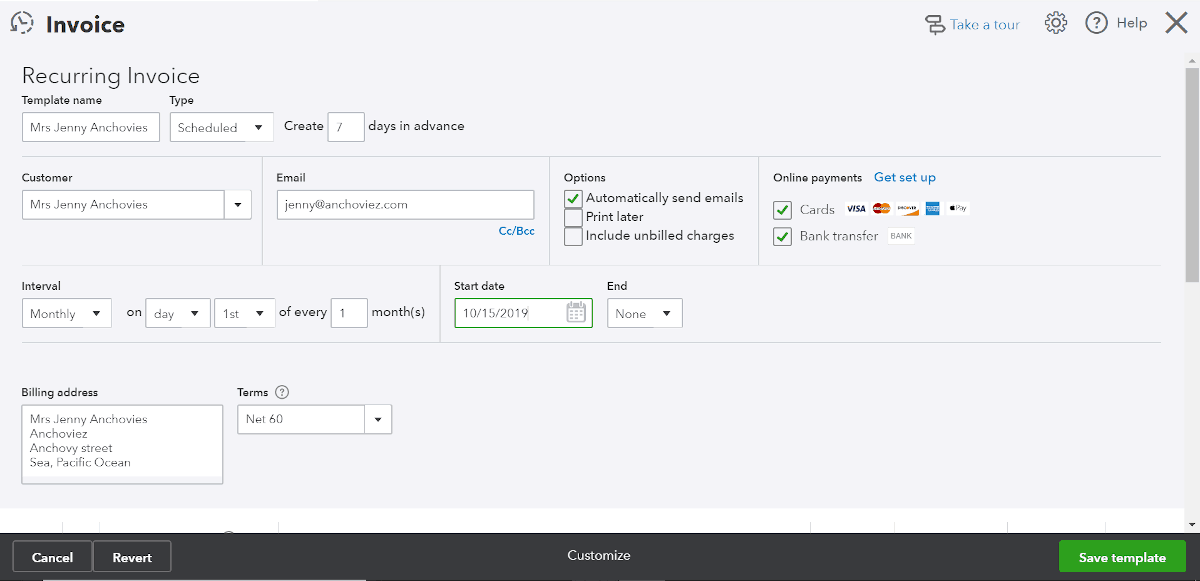The height and width of the screenshot is (581, 1200).
Task: Open the Customer dropdown arrow
Action: (x=238, y=205)
